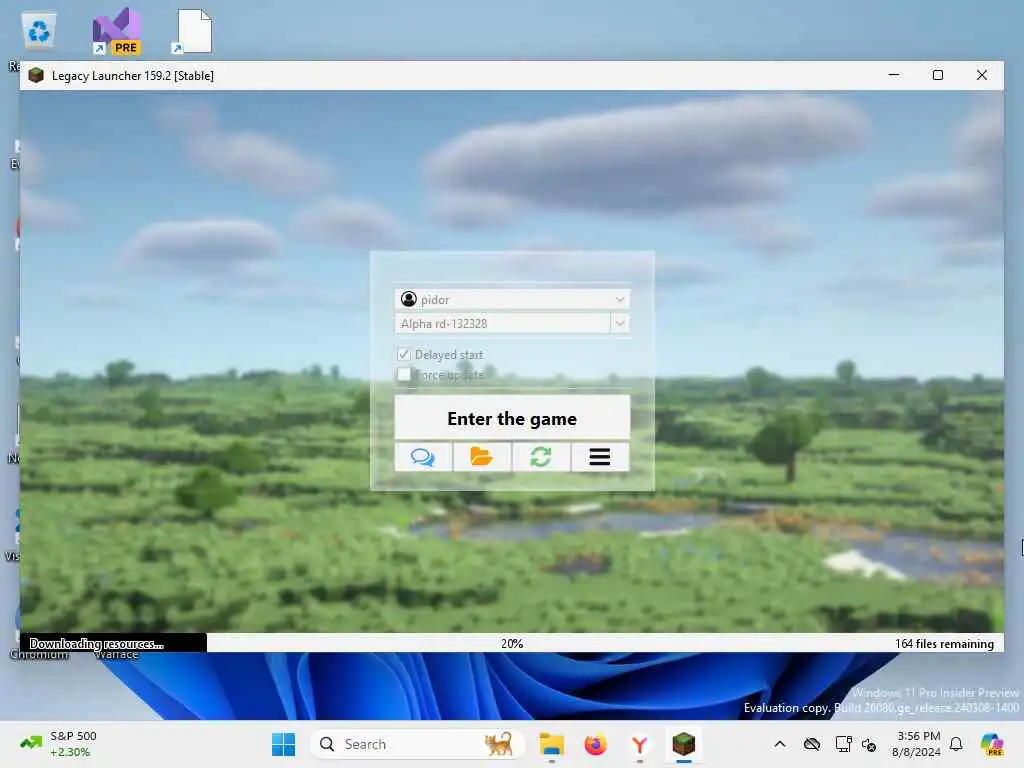Open File Explorer from the taskbar

(x=551, y=744)
